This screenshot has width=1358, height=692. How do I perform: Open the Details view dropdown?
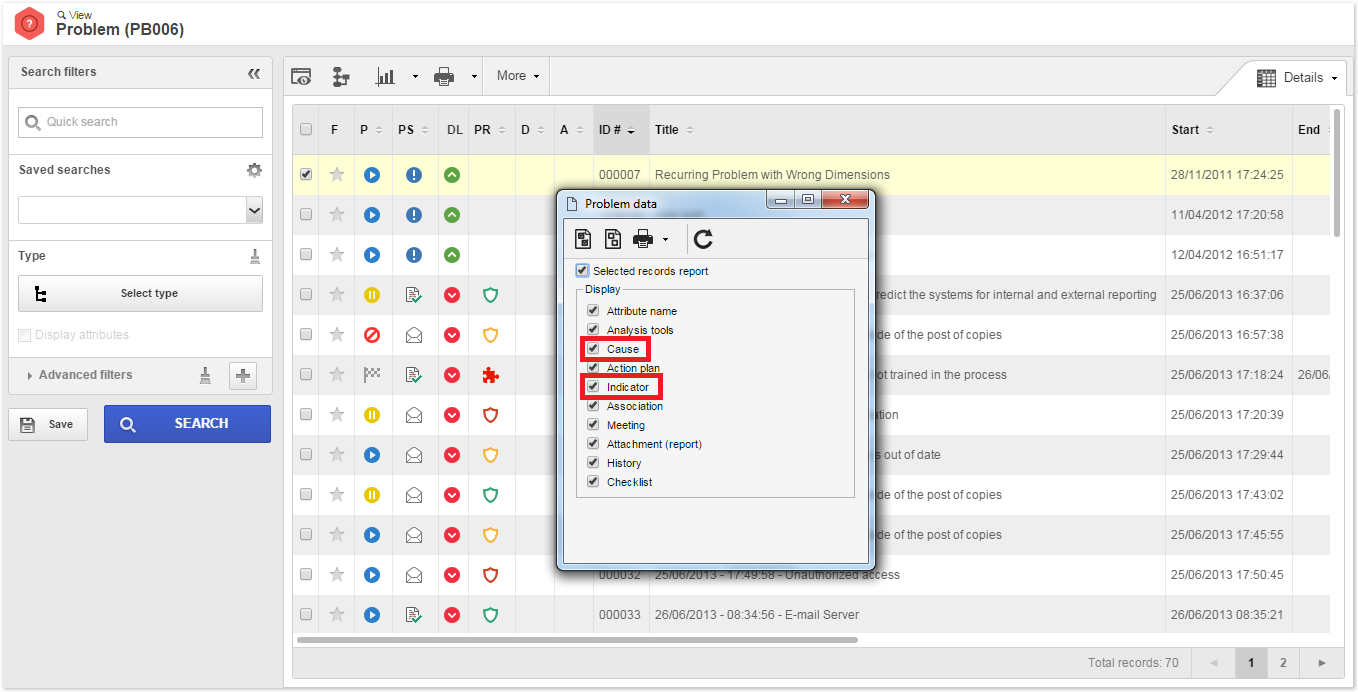(x=1297, y=78)
